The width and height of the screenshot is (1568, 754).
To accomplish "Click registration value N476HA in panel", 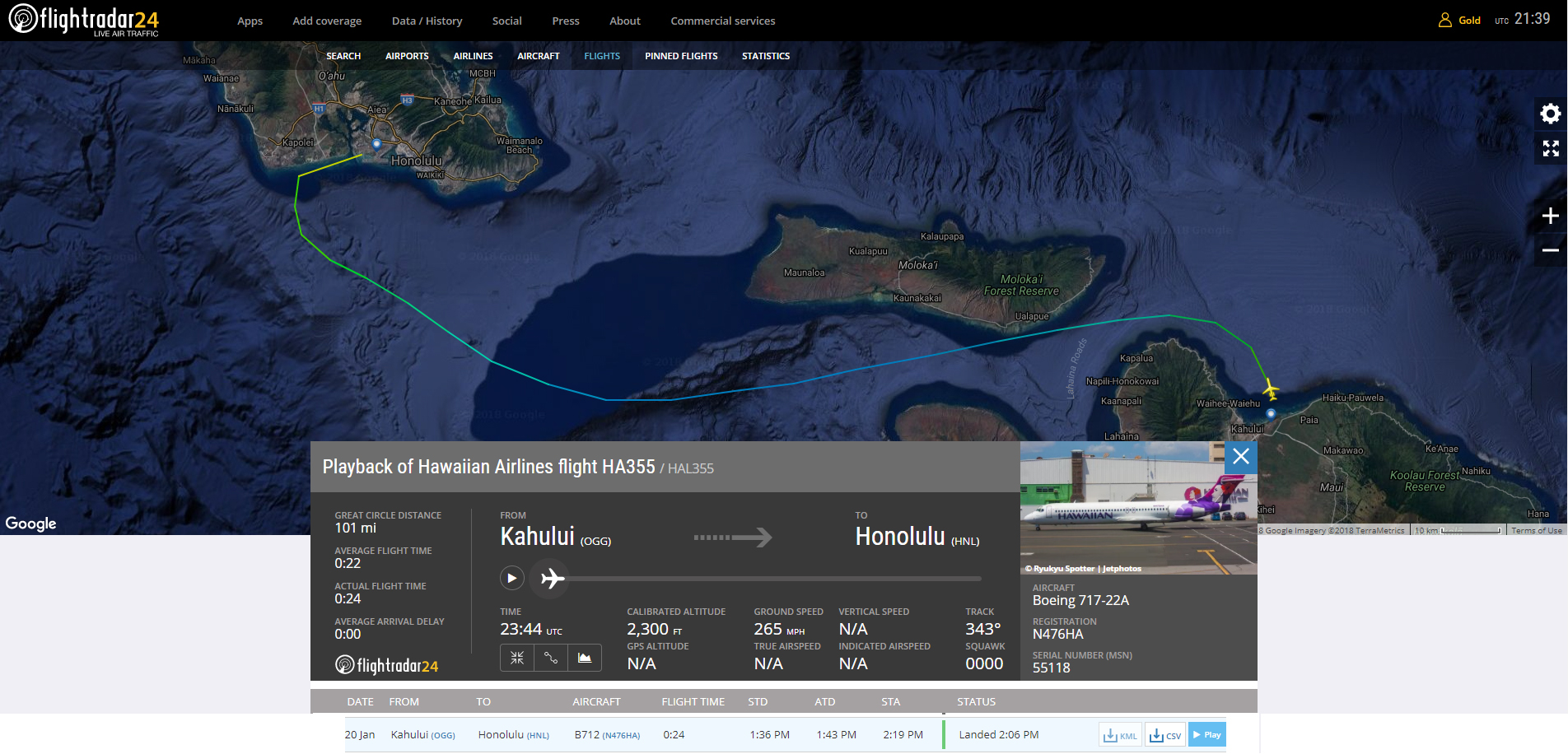I will 1058,635.
